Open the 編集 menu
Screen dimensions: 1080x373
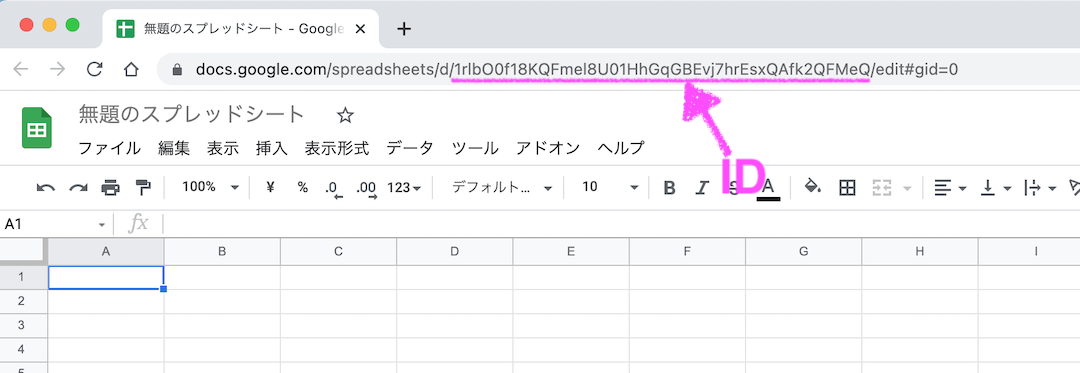(x=174, y=148)
